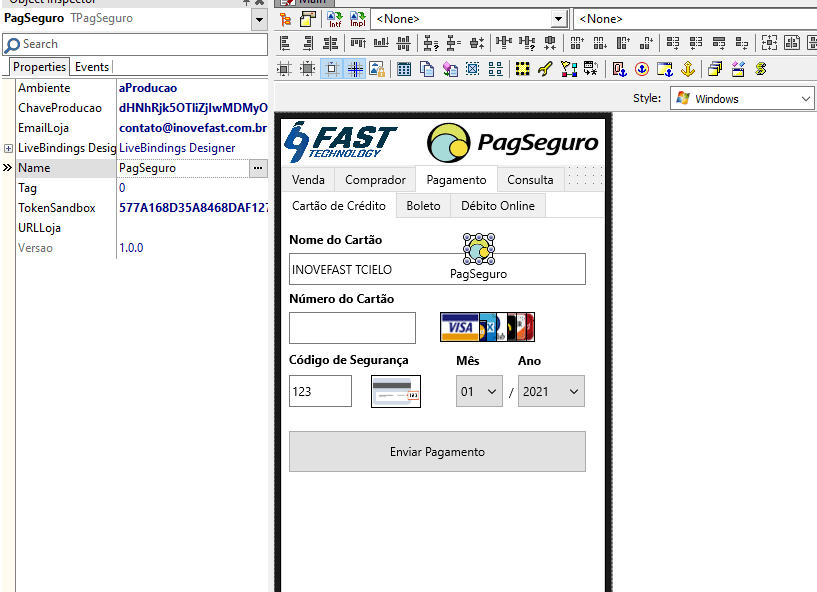Select the ChaveProducao property row
This screenshot has height=592, width=817.
tap(142, 108)
